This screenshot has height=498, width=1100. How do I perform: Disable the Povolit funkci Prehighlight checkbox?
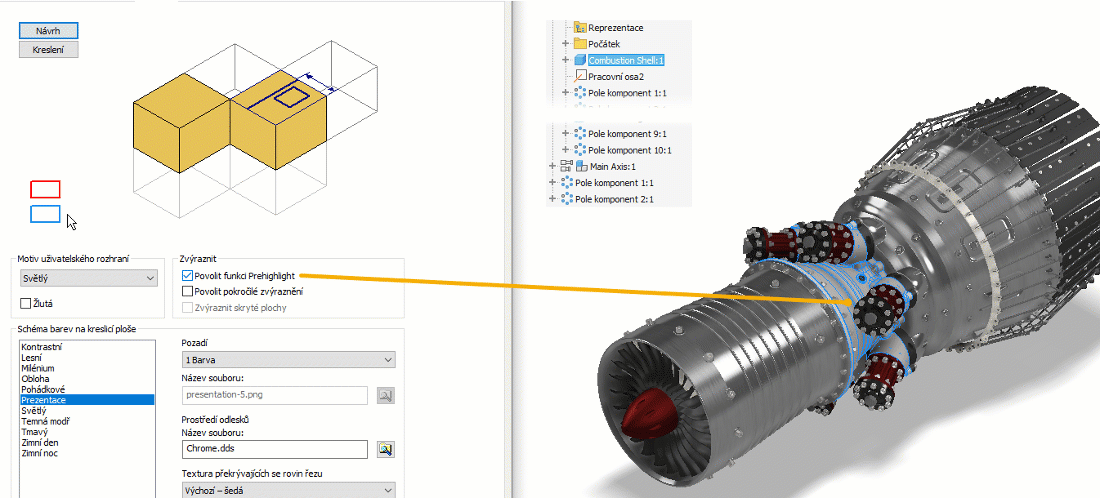187,276
